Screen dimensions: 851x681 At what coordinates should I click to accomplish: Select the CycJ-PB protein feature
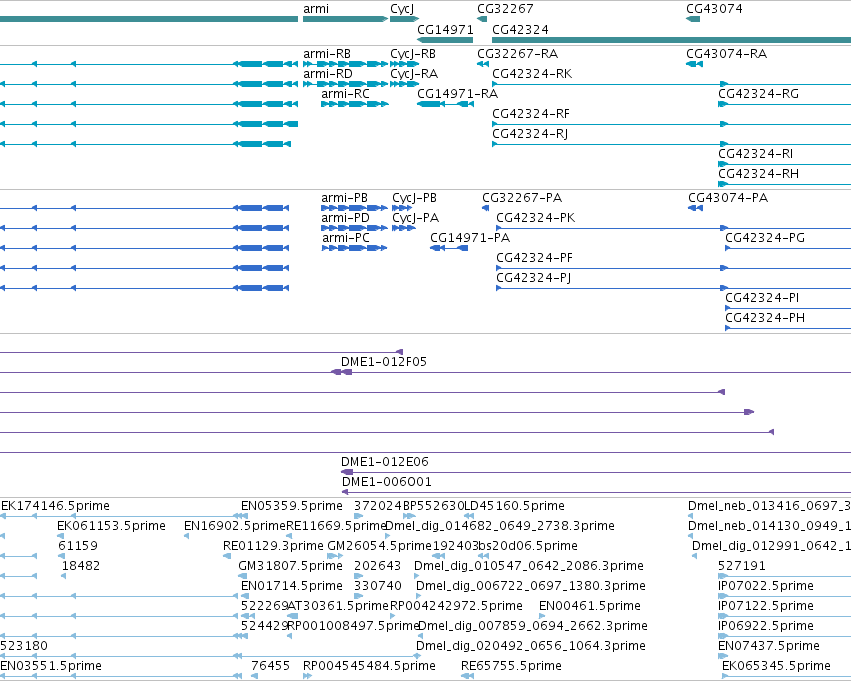coord(402,208)
